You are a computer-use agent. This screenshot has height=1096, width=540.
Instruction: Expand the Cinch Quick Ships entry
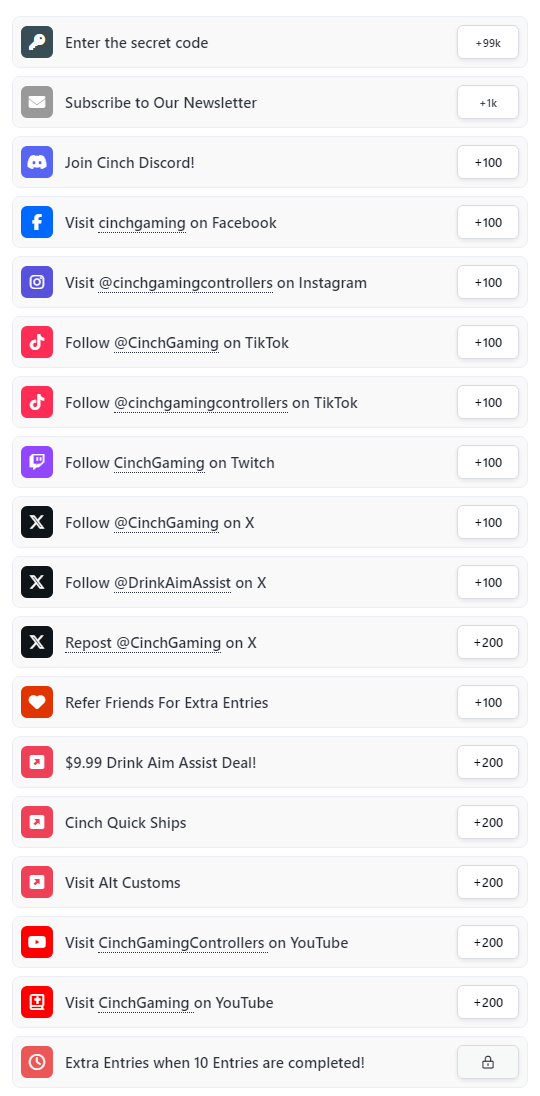[270, 822]
